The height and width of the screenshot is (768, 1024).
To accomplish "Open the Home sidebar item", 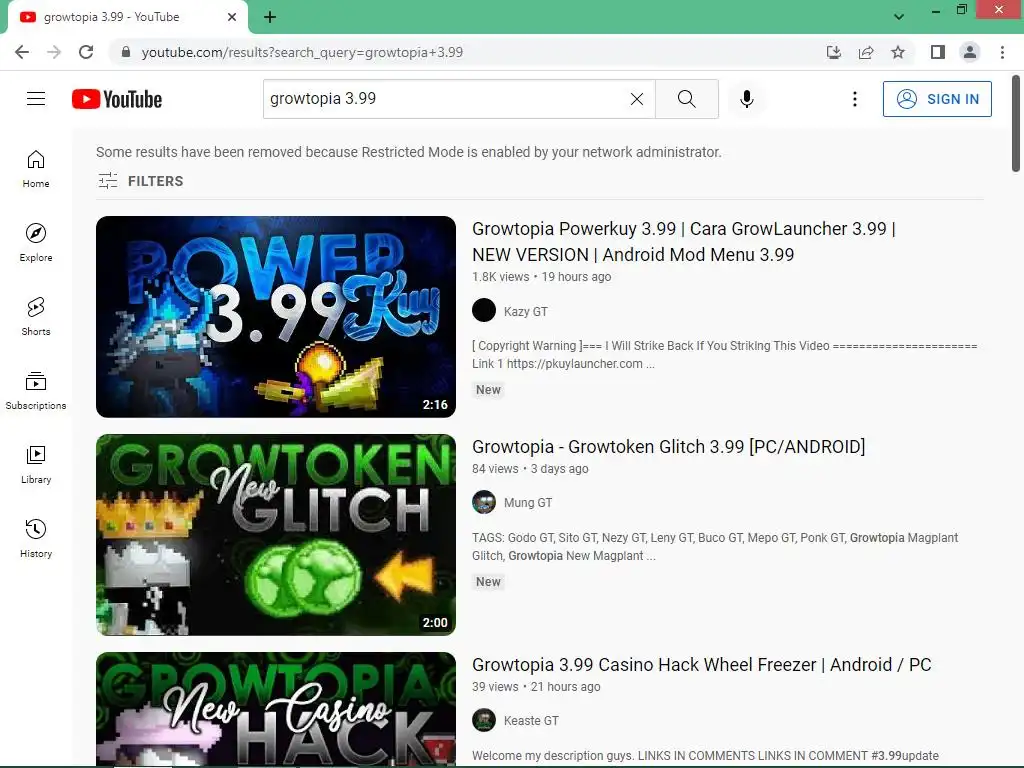I will pyautogui.click(x=36, y=169).
